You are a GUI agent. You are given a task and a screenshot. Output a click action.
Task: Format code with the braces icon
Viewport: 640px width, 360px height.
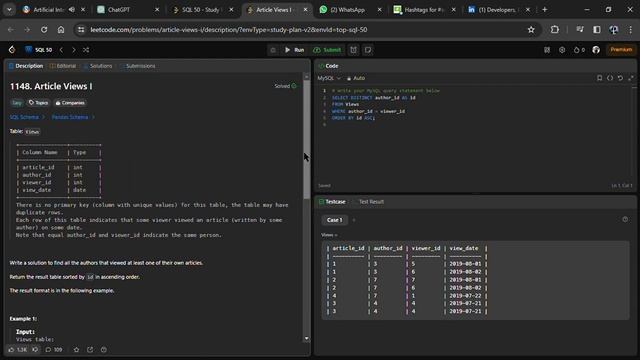pos(610,78)
